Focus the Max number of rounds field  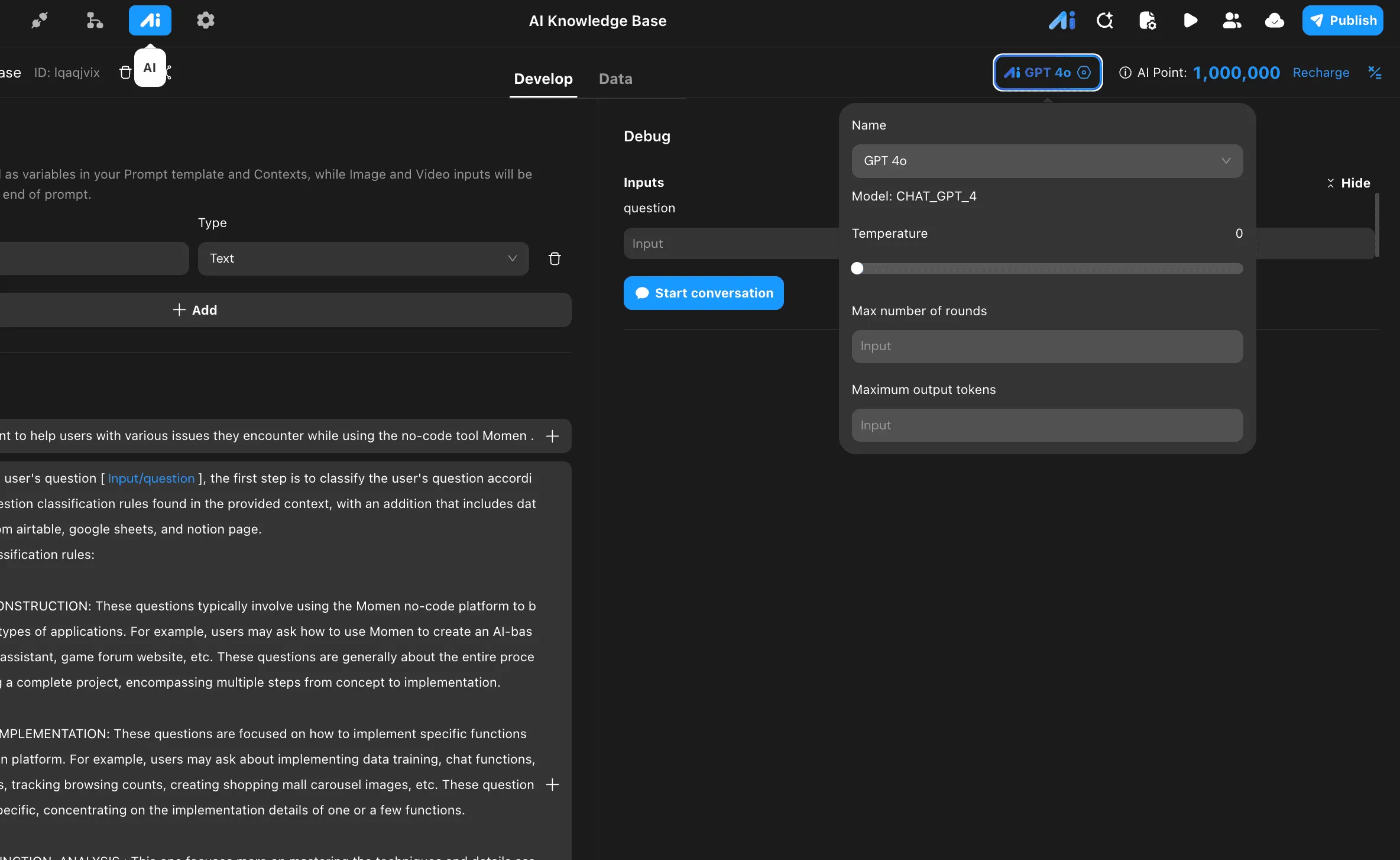coord(1047,346)
